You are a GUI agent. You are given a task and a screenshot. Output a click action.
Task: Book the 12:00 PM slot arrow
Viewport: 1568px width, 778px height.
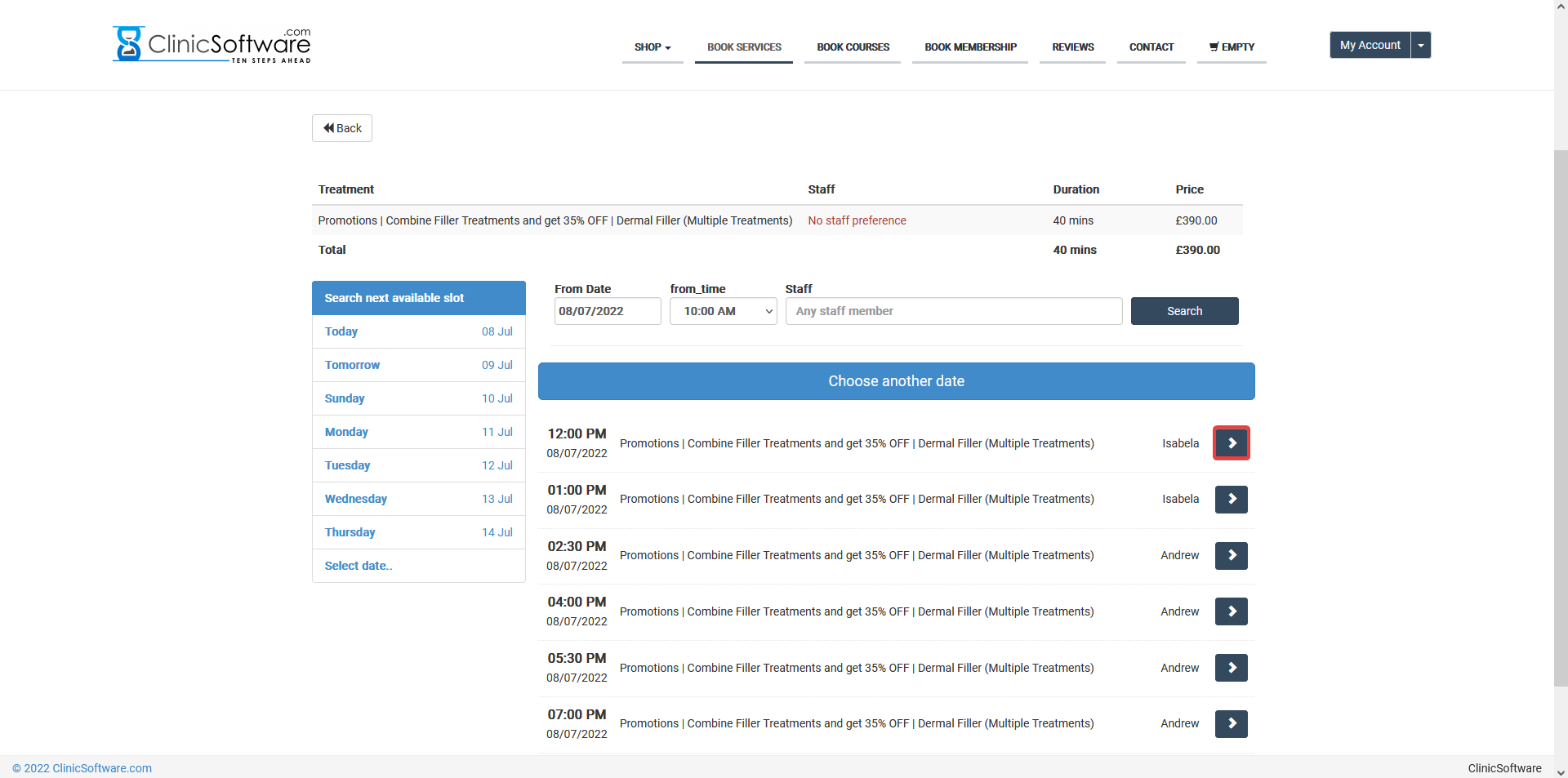1231,443
